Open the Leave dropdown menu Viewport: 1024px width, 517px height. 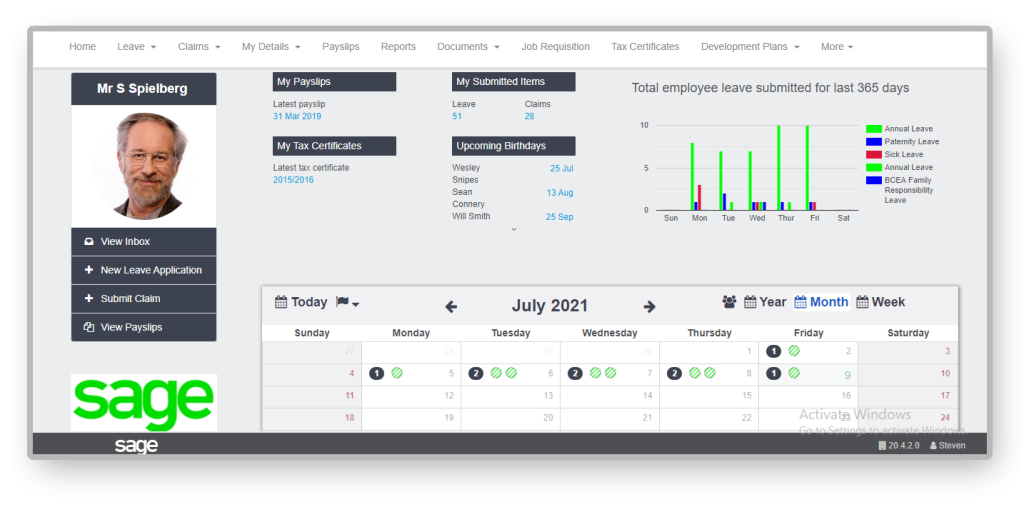136,47
